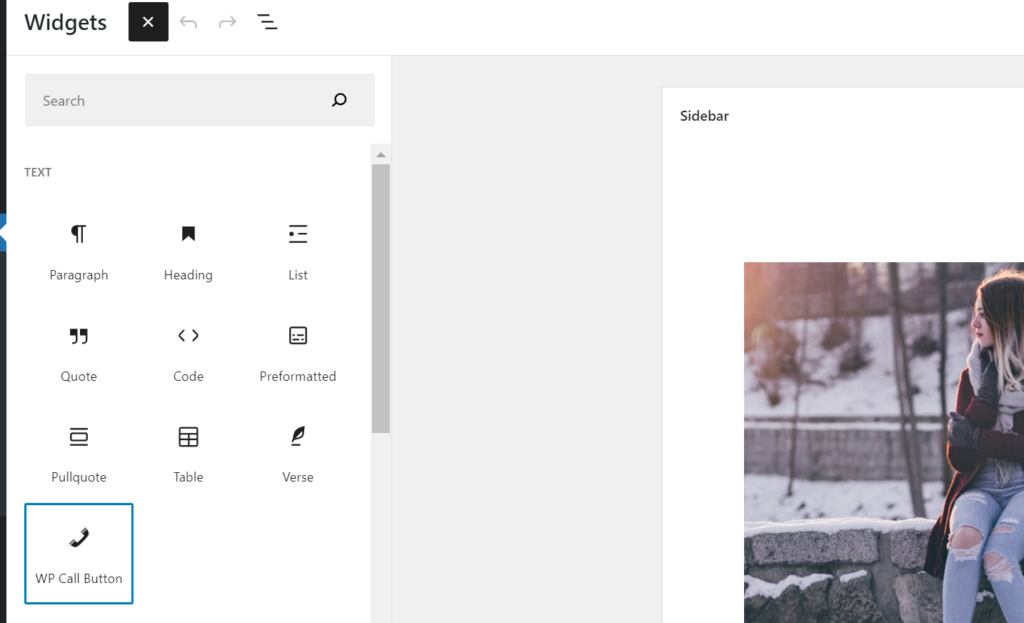
Task: Open the list view icon
Action: point(266,22)
